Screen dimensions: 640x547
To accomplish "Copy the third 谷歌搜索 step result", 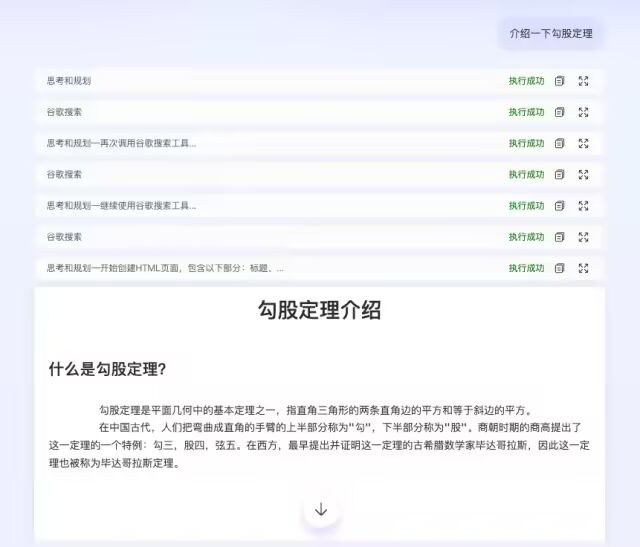I will click(560, 237).
